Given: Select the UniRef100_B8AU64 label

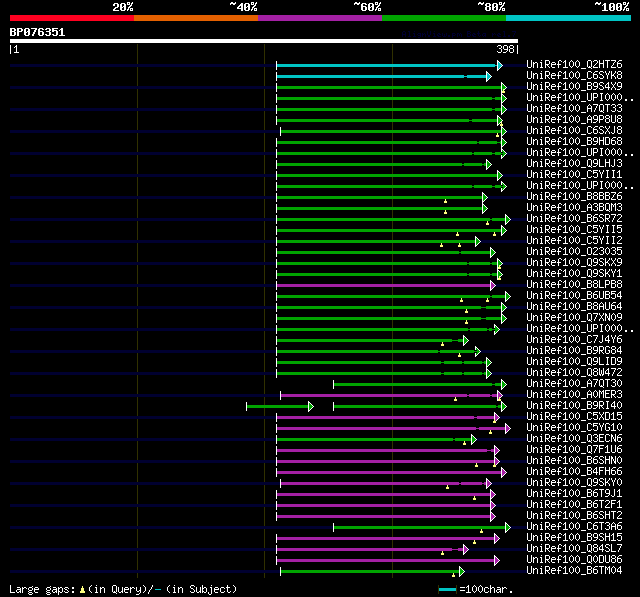Looking at the screenshot, I should click(574, 306).
